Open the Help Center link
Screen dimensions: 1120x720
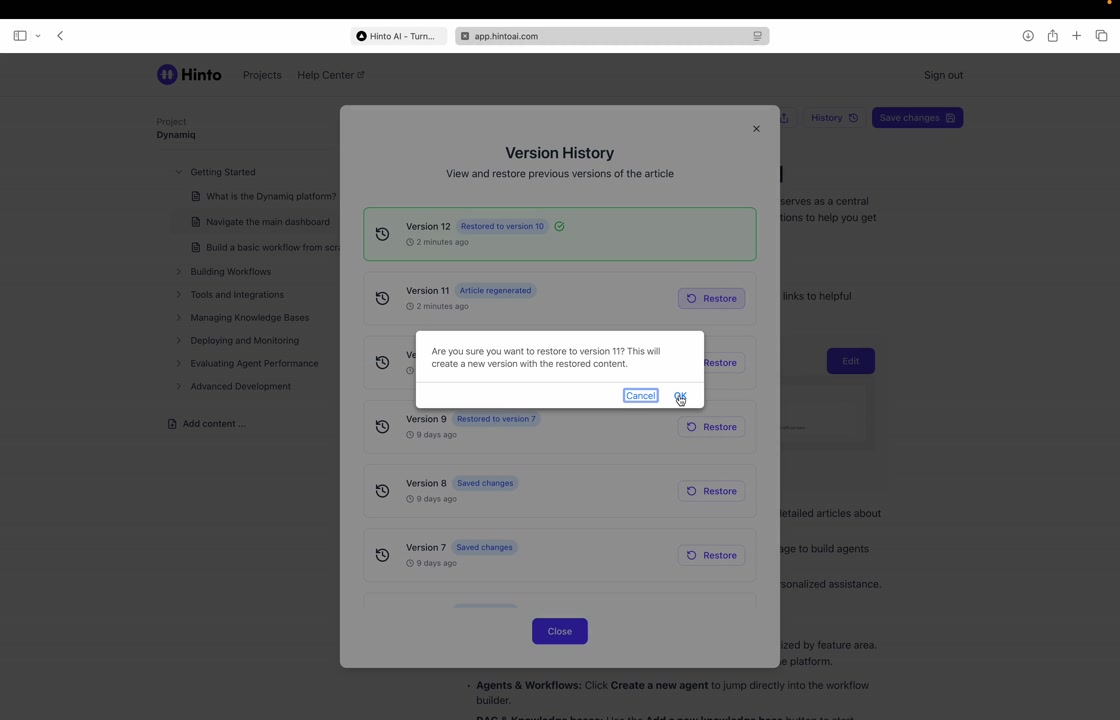(330, 75)
